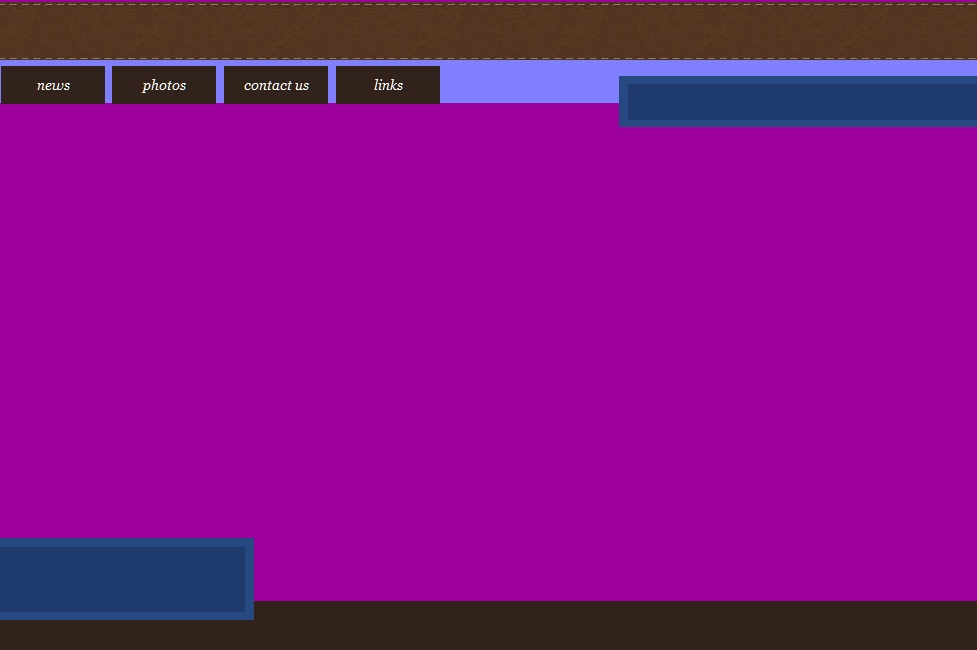Image resolution: width=977 pixels, height=650 pixels.
Task: Switch to the photos tab
Action: coord(164,85)
